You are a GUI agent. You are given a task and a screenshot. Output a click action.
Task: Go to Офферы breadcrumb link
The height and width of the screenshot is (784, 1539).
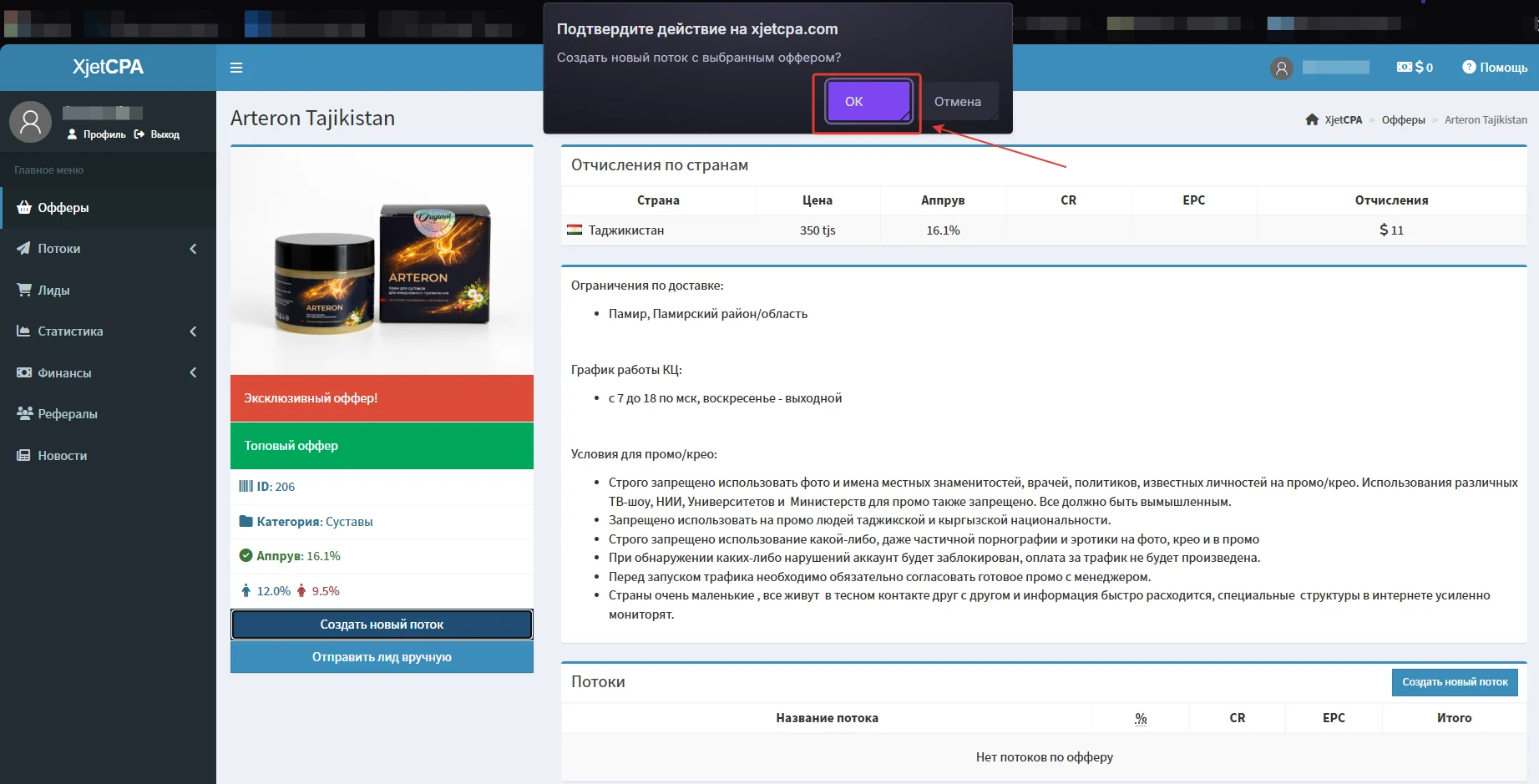coord(1403,119)
